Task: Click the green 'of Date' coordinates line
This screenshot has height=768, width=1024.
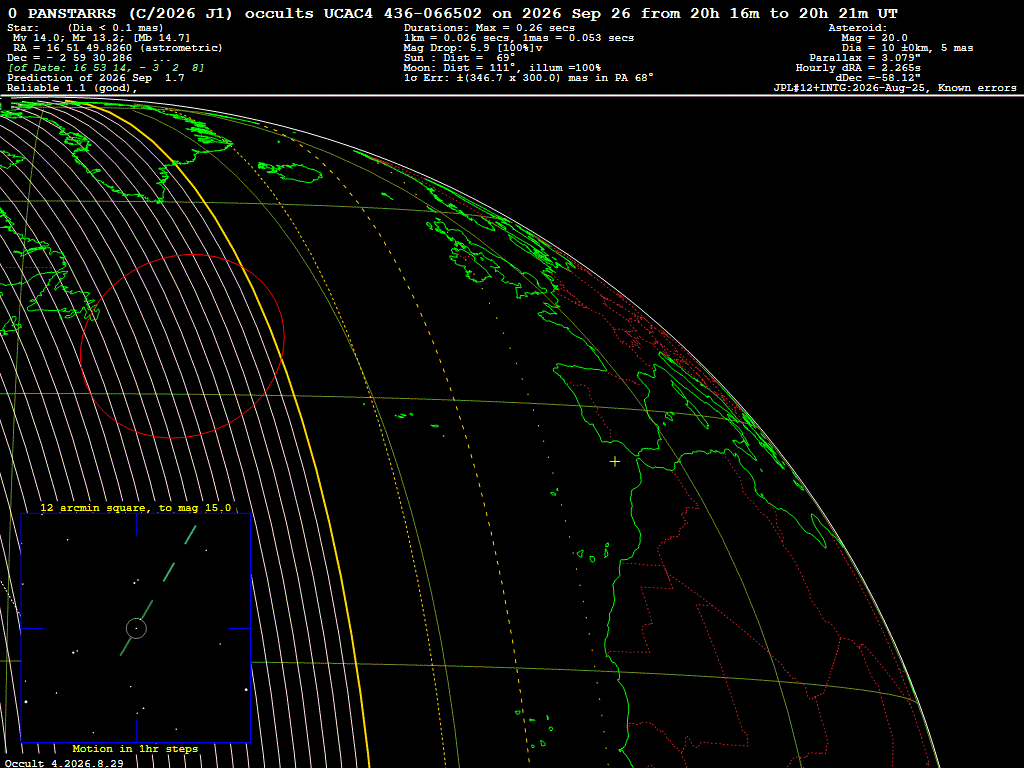Action: point(106,67)
